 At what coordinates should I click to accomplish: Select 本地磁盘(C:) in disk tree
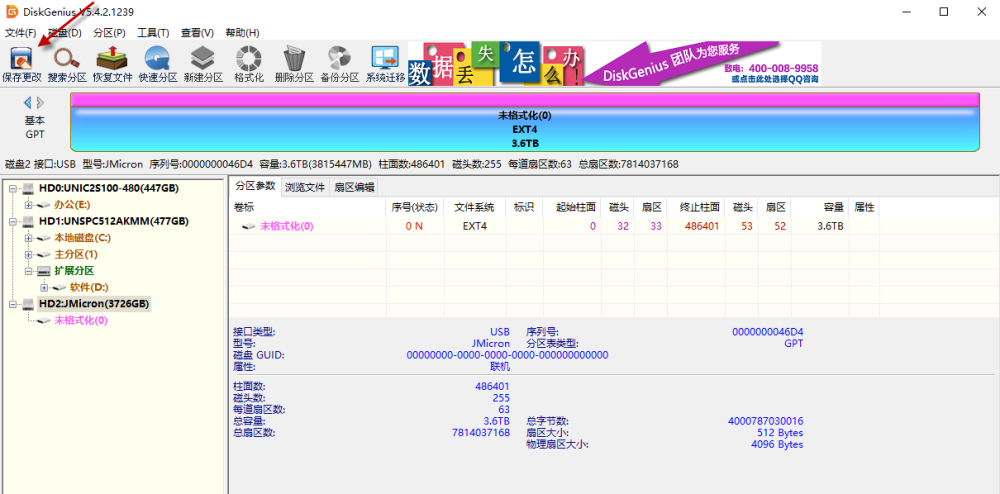coord(82,238)
